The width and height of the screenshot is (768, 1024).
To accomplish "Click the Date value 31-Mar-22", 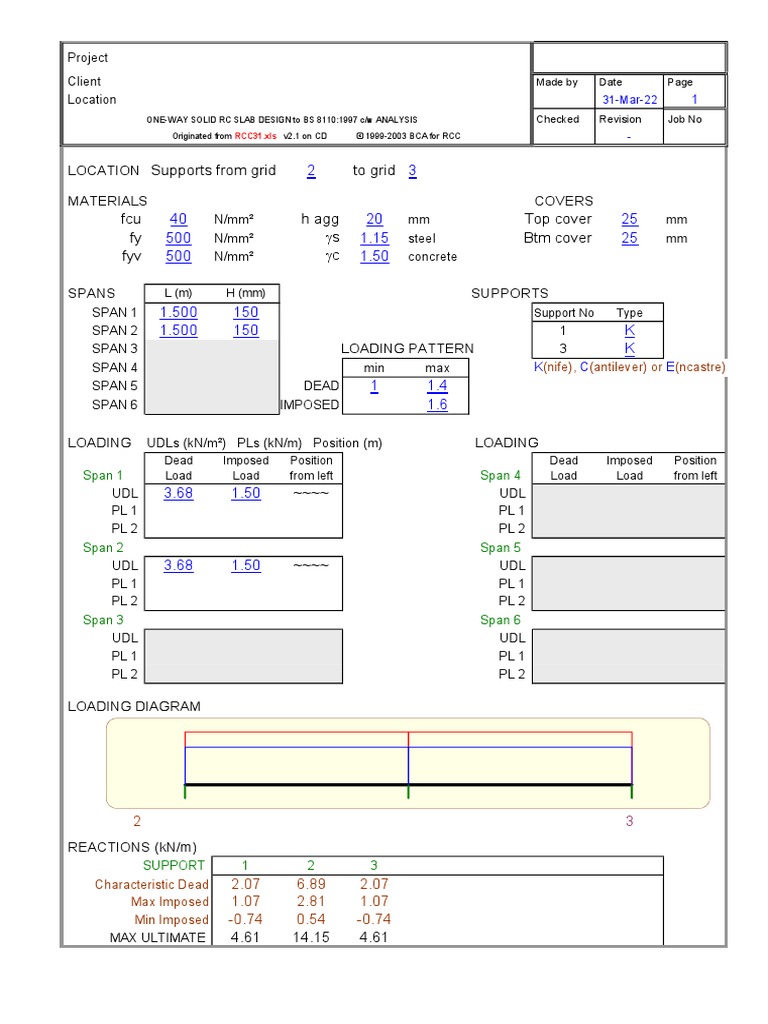I will pos(630,99).
